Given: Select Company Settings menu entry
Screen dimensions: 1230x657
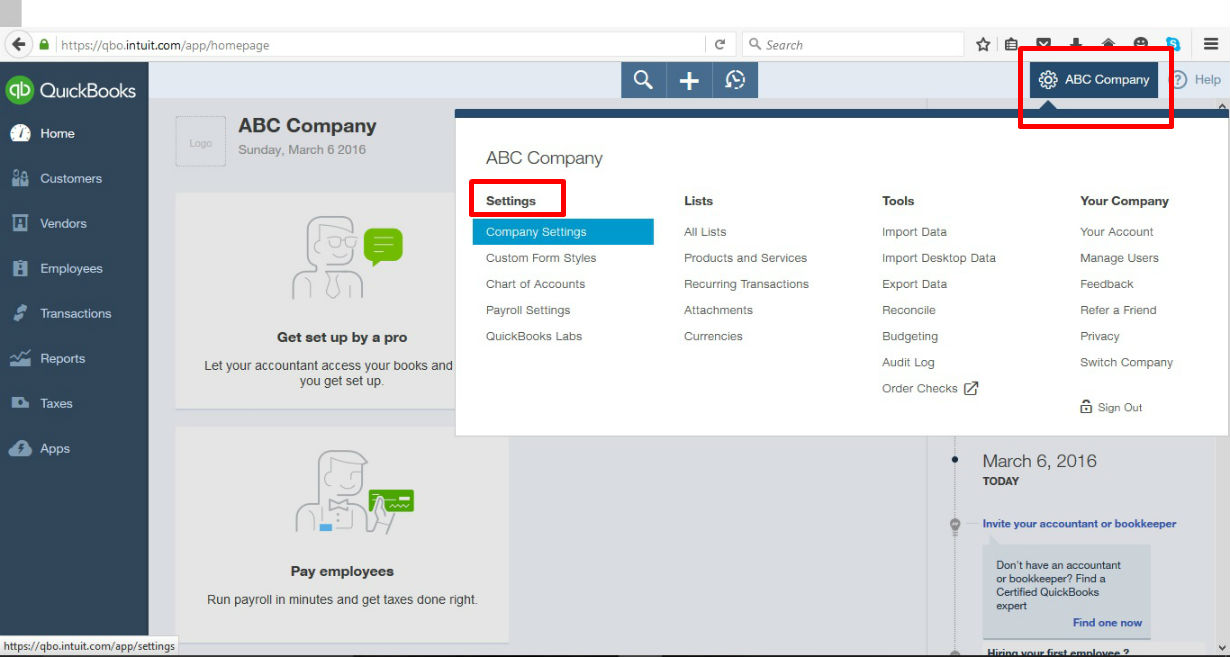Looking at the screenshot, I should point(563,232).
